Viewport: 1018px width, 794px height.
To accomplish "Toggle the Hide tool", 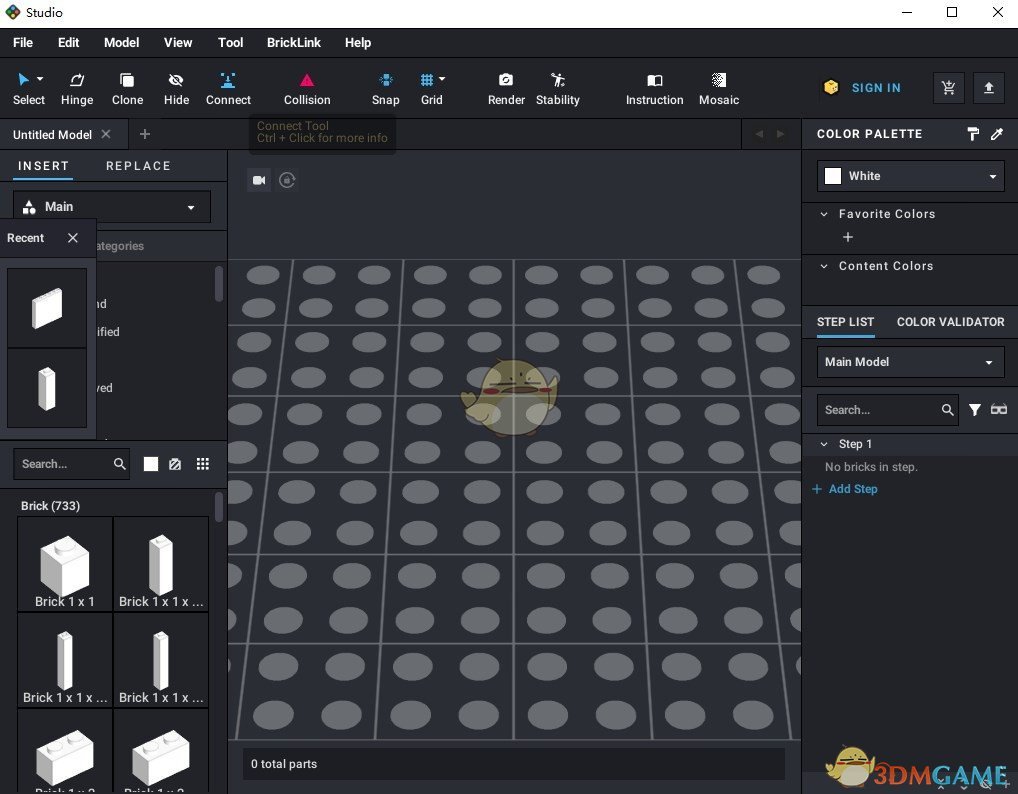I will (176, 88).
